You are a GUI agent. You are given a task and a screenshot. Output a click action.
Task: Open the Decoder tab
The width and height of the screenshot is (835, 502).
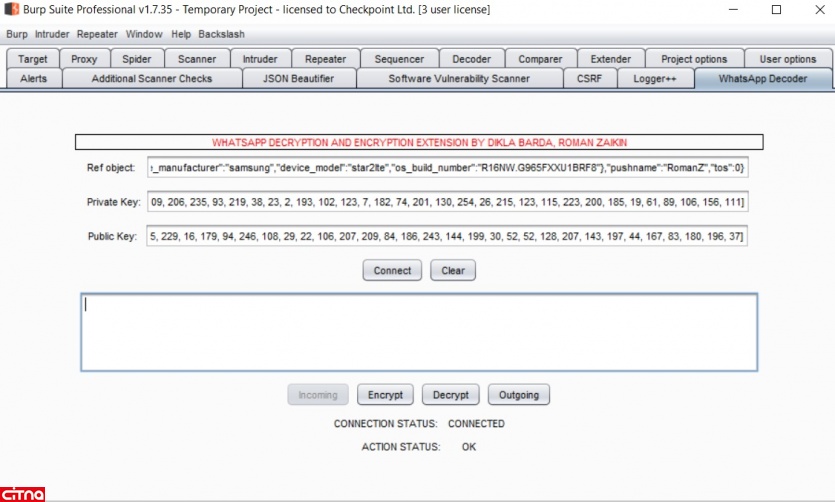point(471,59)
